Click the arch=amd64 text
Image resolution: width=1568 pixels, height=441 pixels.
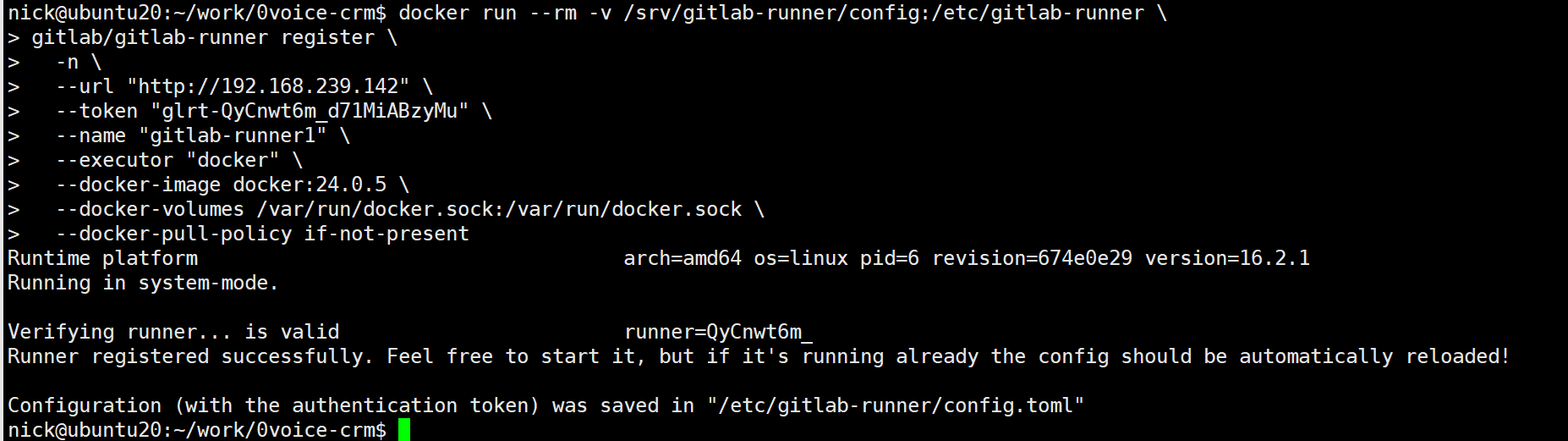tap(683, 258)
